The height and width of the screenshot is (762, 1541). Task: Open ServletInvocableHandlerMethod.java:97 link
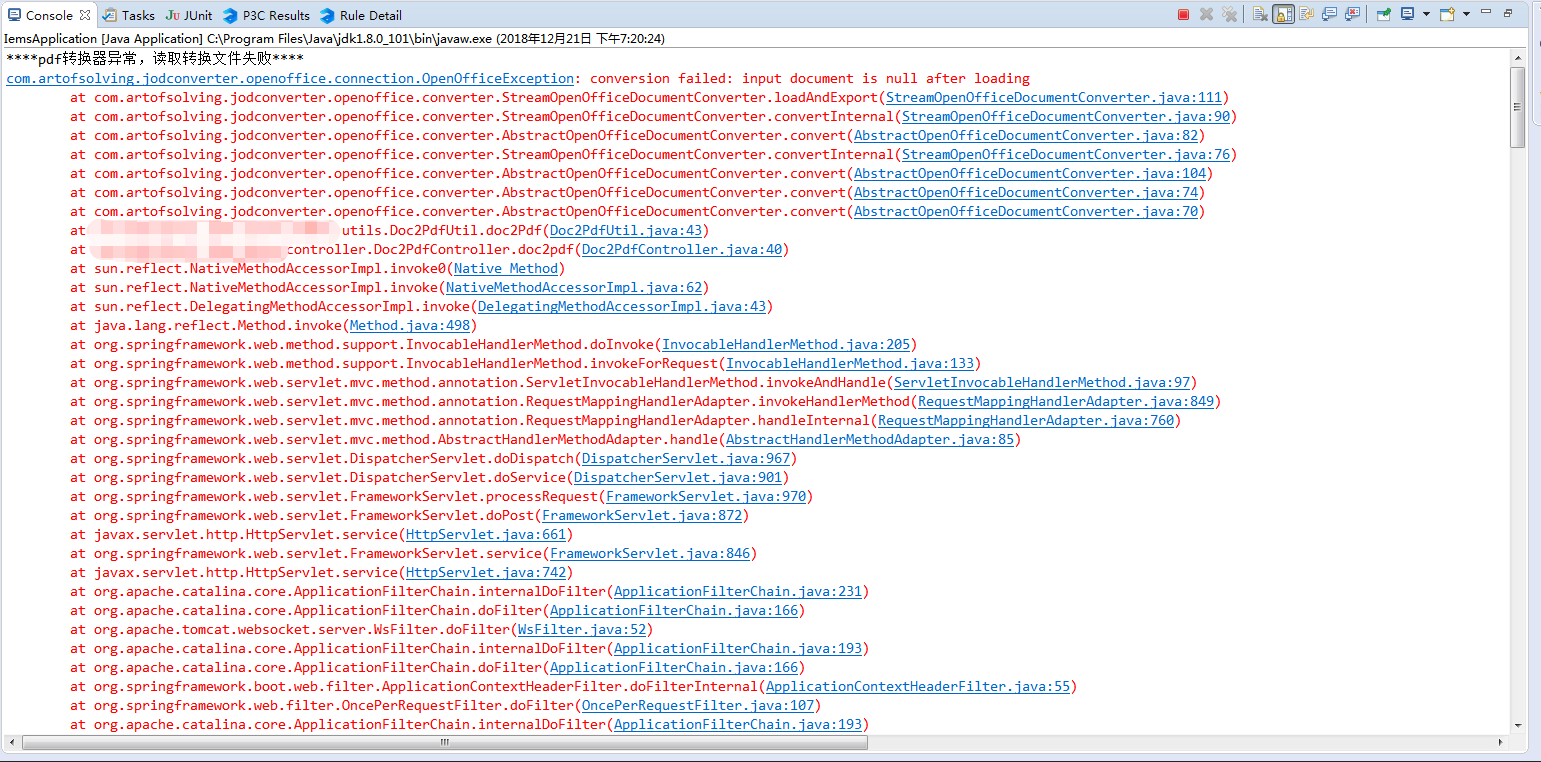[x=1042, y=382]
